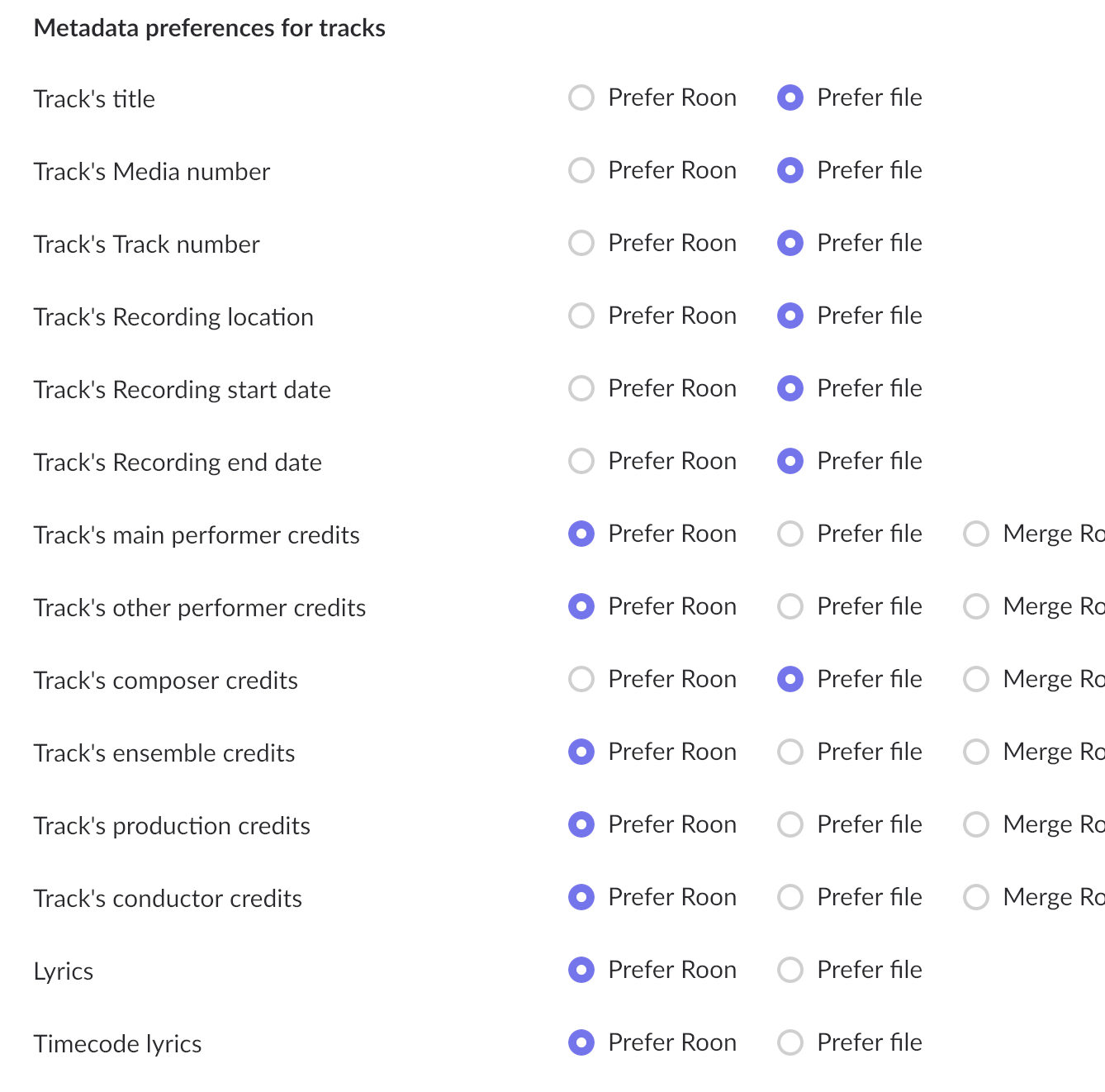
Task: Set Track's Track number to Prefer Roon
Action: (x=581, y=243)
